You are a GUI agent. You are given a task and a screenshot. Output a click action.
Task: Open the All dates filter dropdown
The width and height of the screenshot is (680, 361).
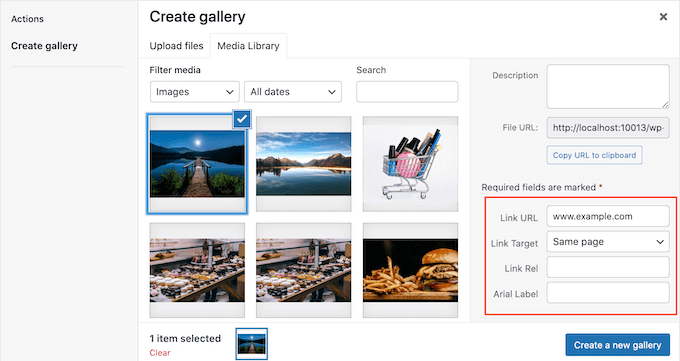293,92
